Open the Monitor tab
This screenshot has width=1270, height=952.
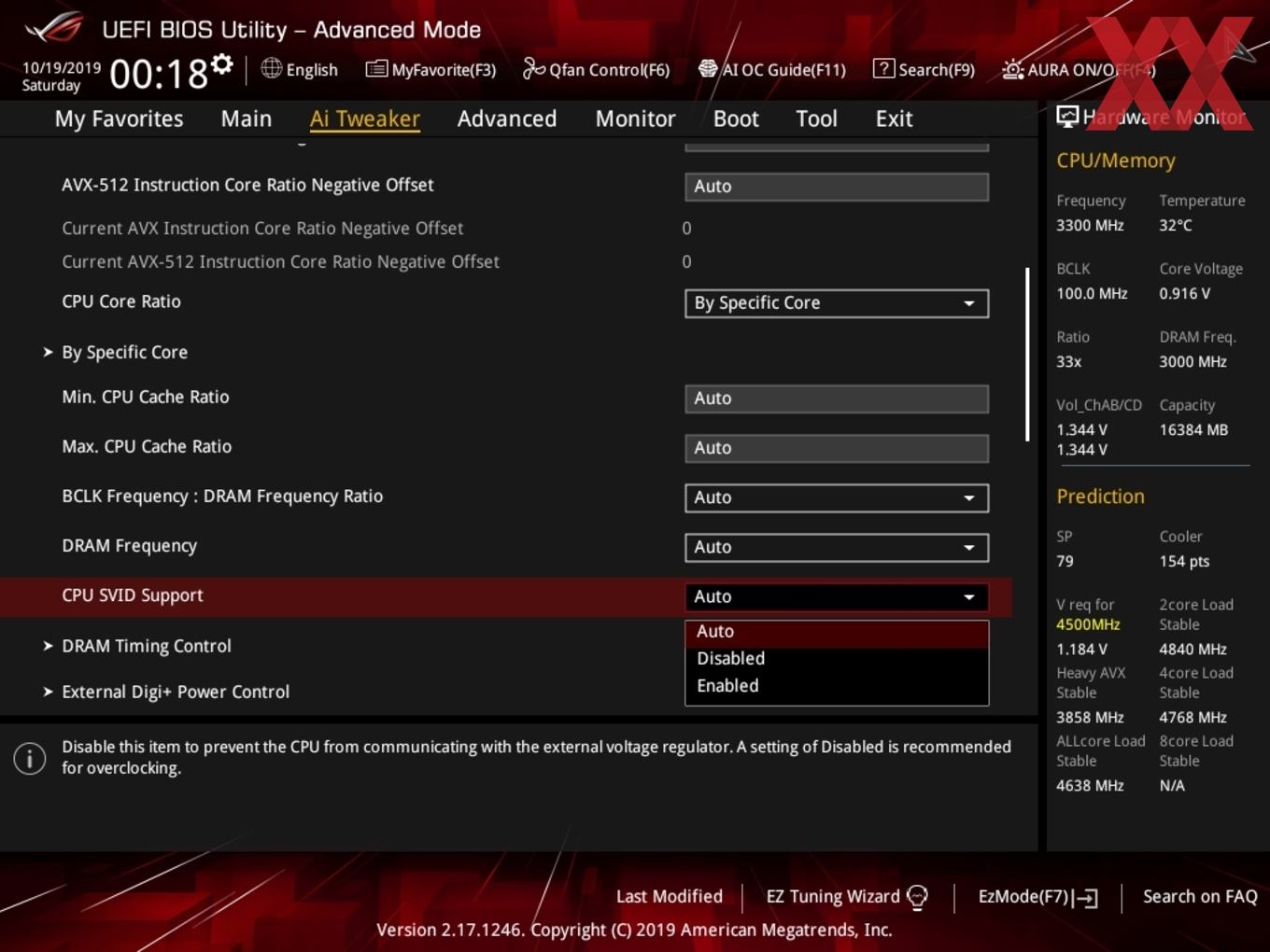635,119
